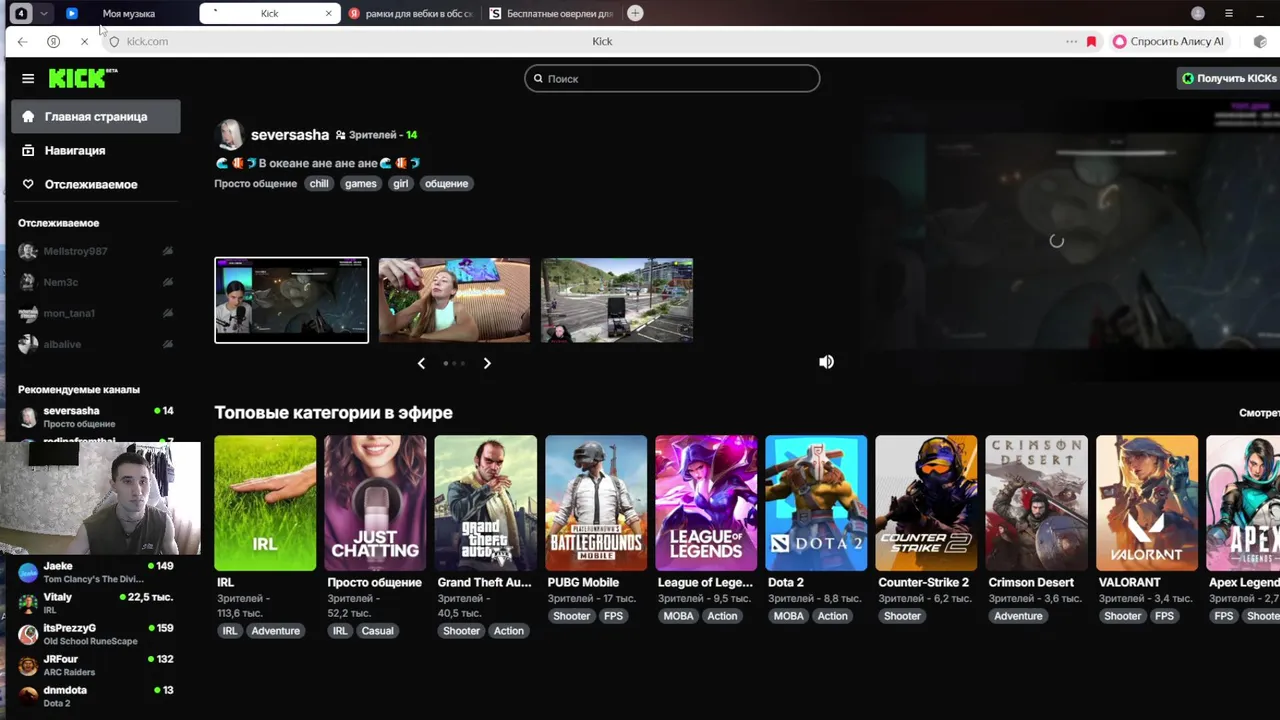Open the seversasha channel name link
Screen dimensions: 1280x720
point(290,134)
